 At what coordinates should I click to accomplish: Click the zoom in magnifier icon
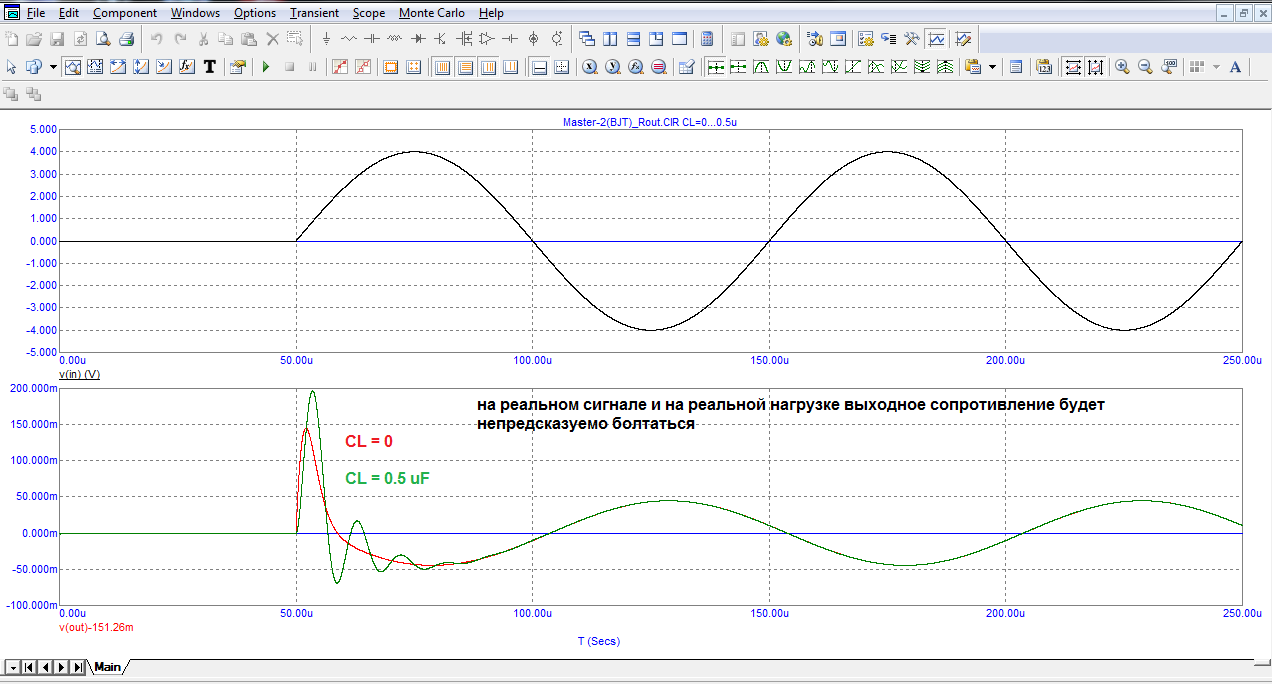pyautogui.click(x=1122, y=67)
